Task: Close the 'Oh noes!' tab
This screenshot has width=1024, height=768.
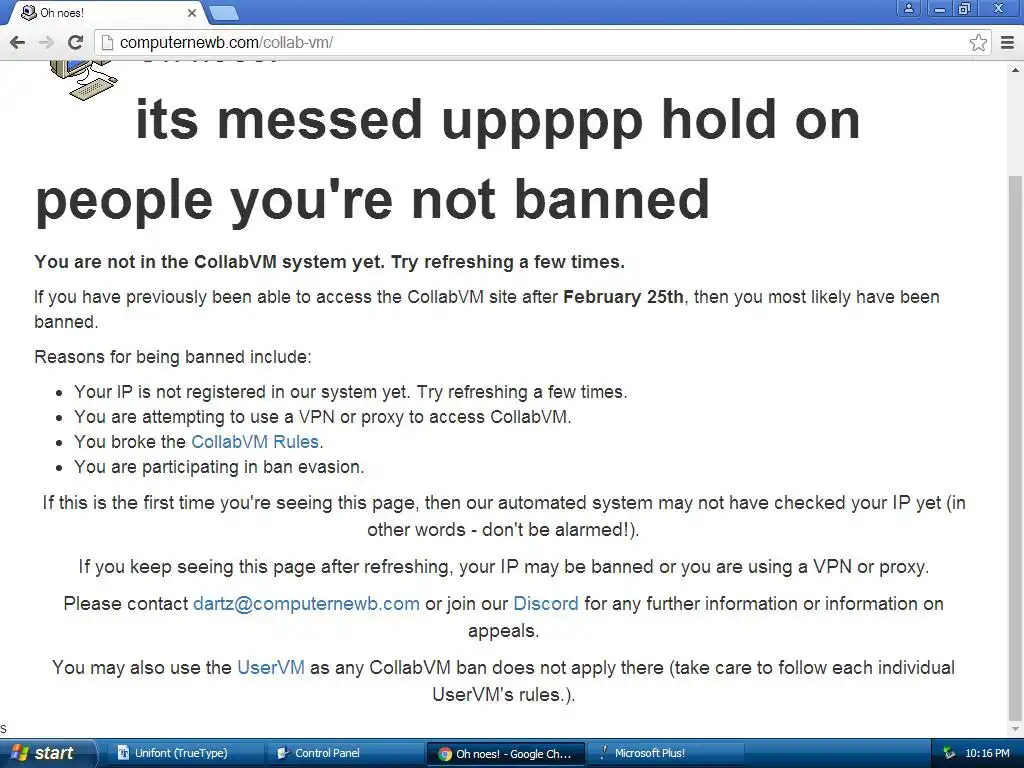Action: pyautogui.click(x=191, y=13)
